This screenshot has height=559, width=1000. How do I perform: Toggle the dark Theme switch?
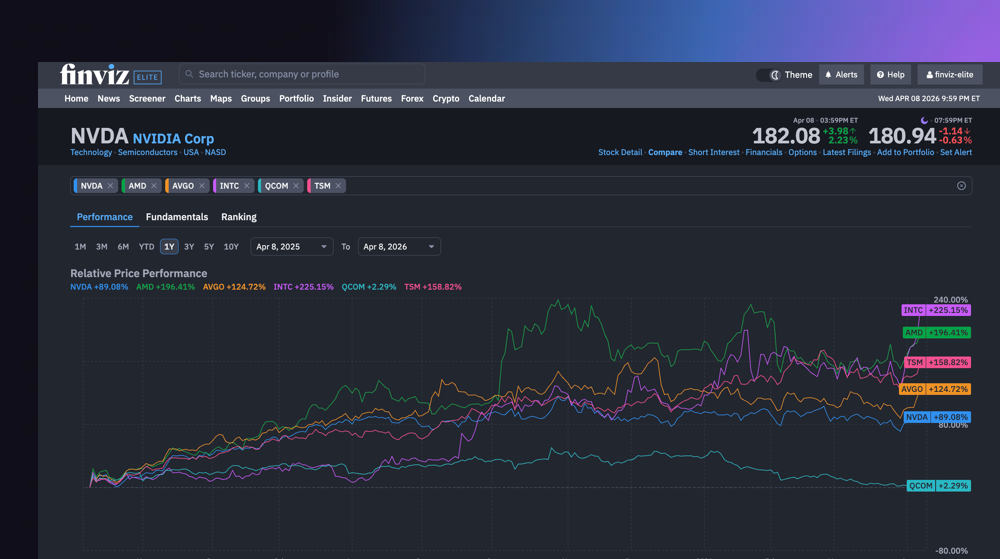click(x=768, y=75)
